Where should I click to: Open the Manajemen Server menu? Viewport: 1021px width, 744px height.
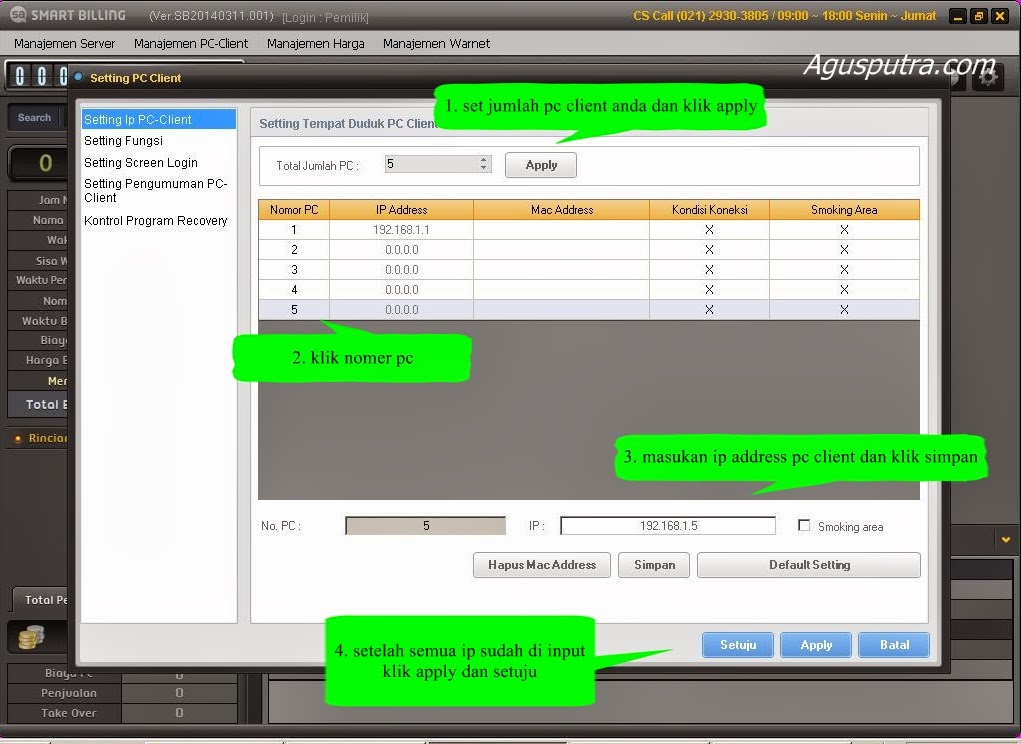62,43
